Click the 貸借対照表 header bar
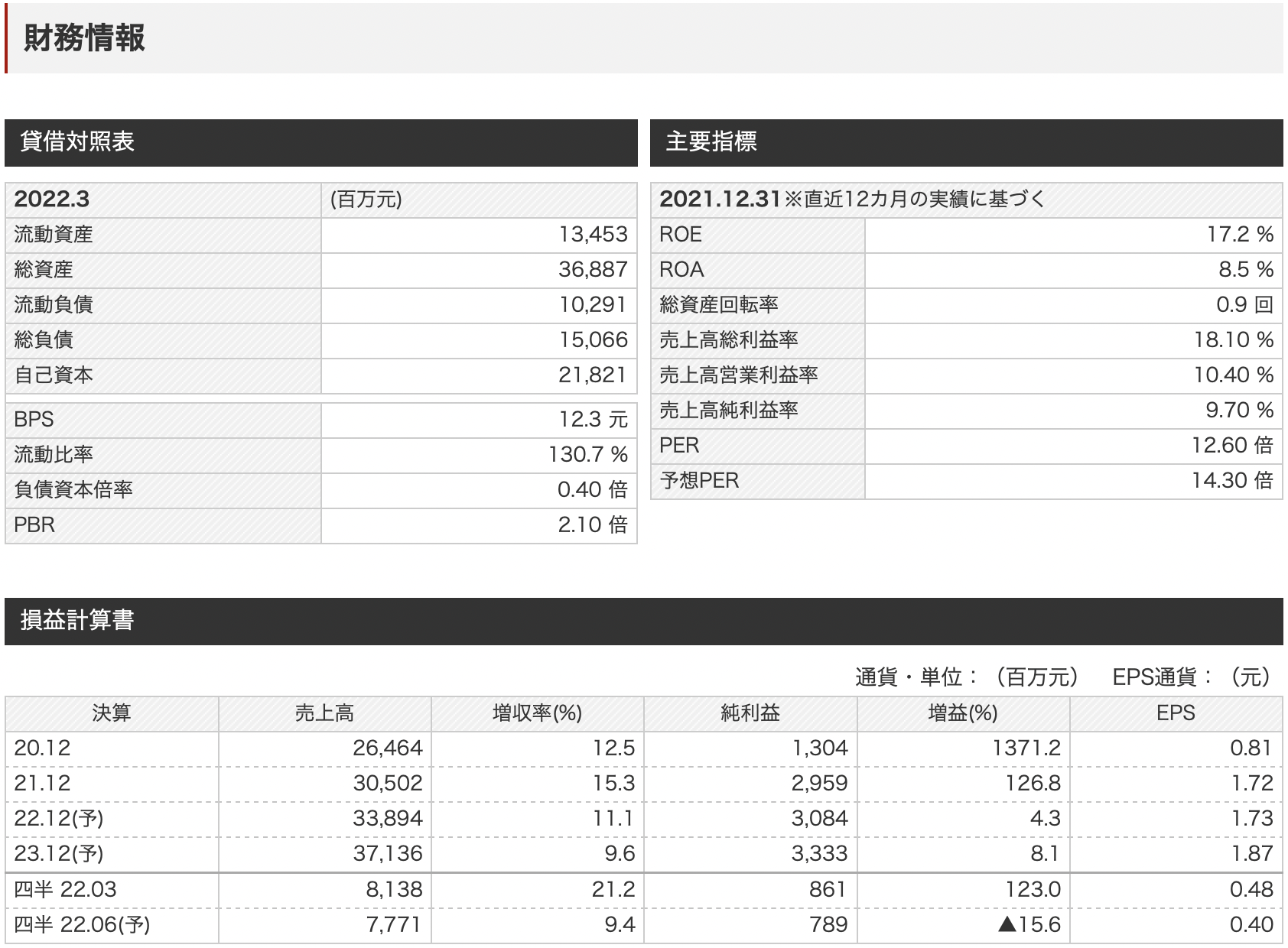Image resolution: width=1288 pixels, height=948 pixels. (321, 142)
